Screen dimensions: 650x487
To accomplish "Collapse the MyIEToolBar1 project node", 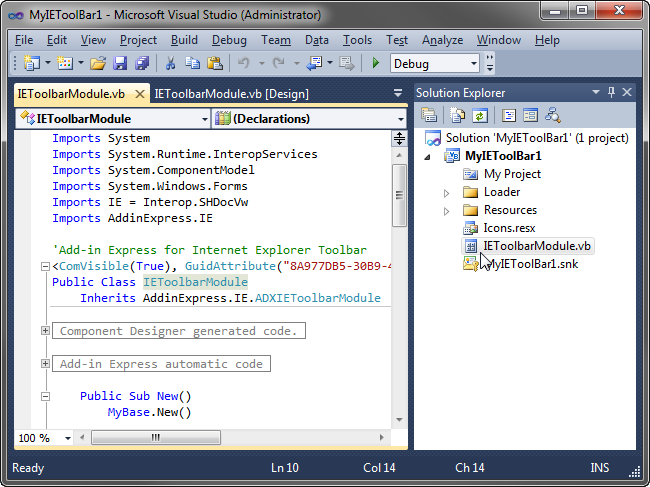I will (x=427, y=157).
